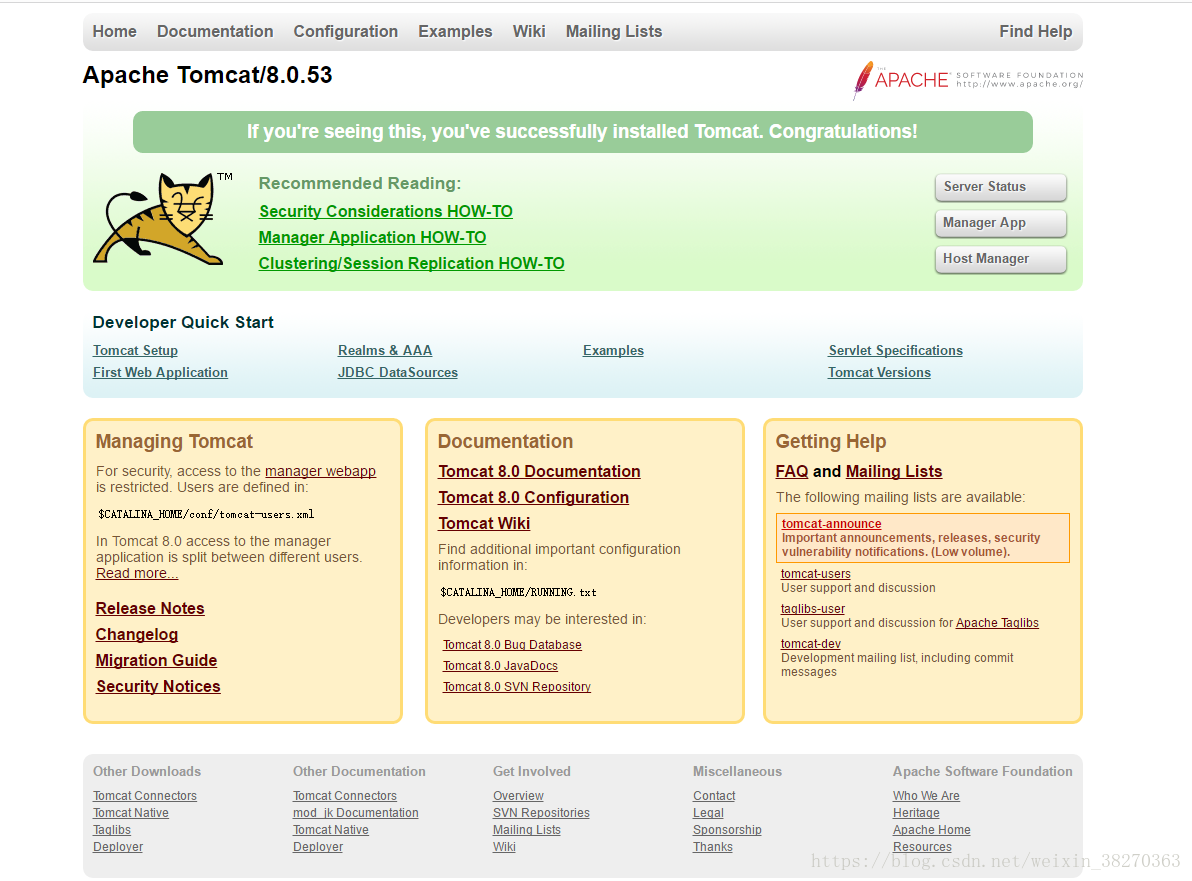
Task: Open Overview link under Get Involved
Action: 518,796
